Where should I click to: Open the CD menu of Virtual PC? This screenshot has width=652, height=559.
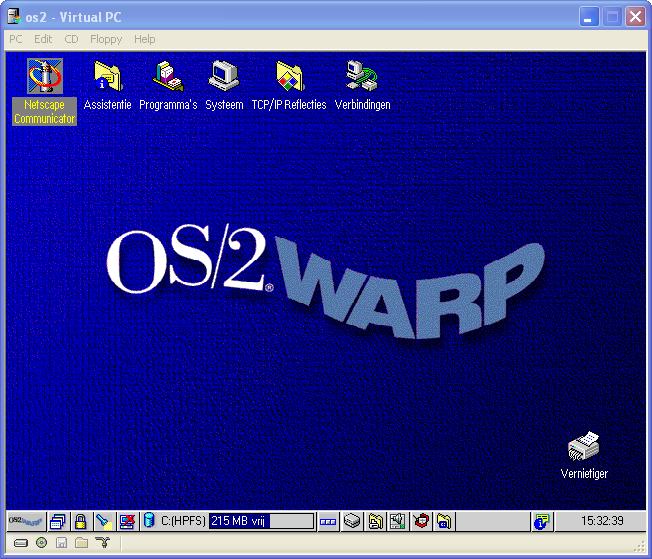point(71,39)
